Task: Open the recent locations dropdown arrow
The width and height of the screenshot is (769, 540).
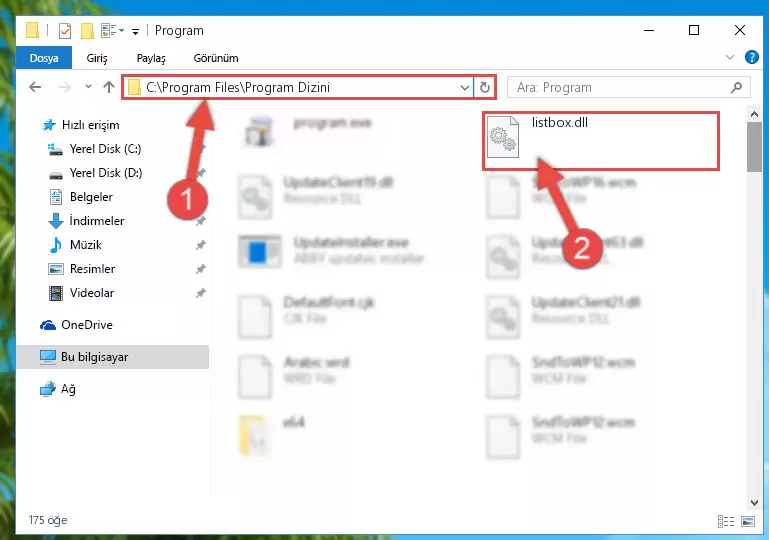Action: click(88, 87)
